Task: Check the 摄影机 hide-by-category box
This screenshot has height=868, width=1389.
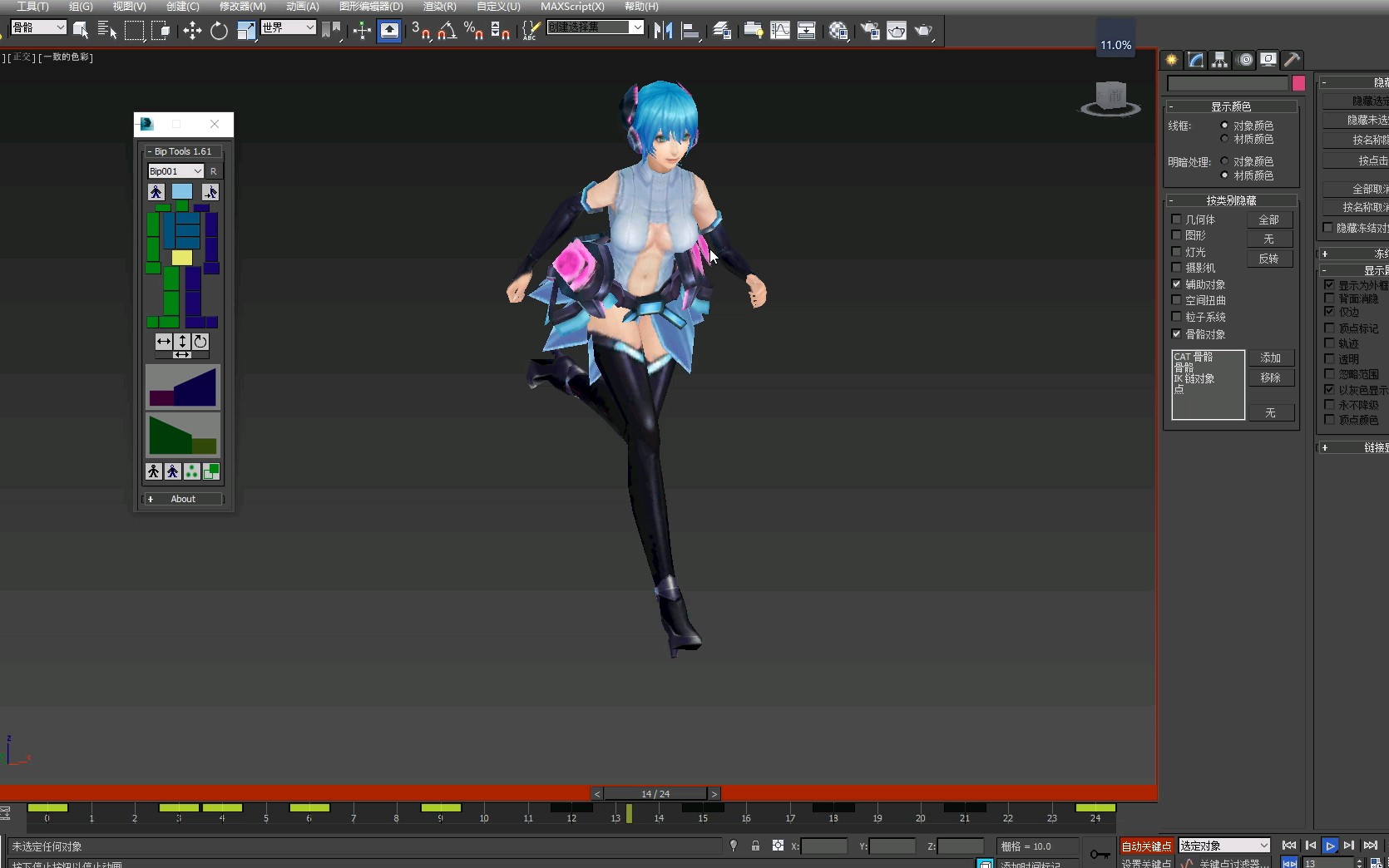Action: 1176,268
